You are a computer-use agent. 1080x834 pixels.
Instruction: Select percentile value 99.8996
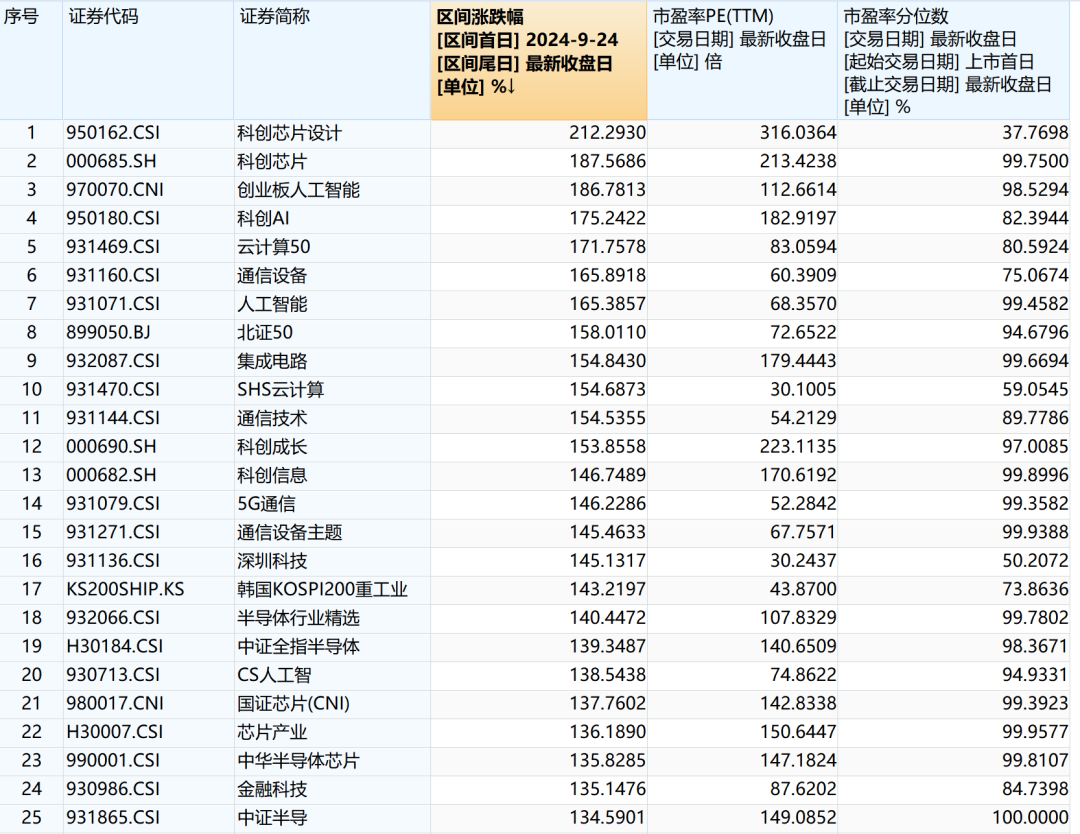(x=1035, y=475)
